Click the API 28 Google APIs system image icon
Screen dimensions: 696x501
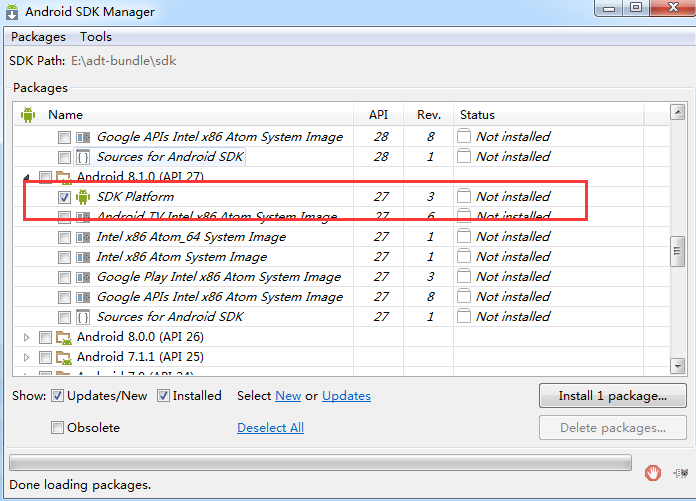pyautogui.click(x=83, y=137)
